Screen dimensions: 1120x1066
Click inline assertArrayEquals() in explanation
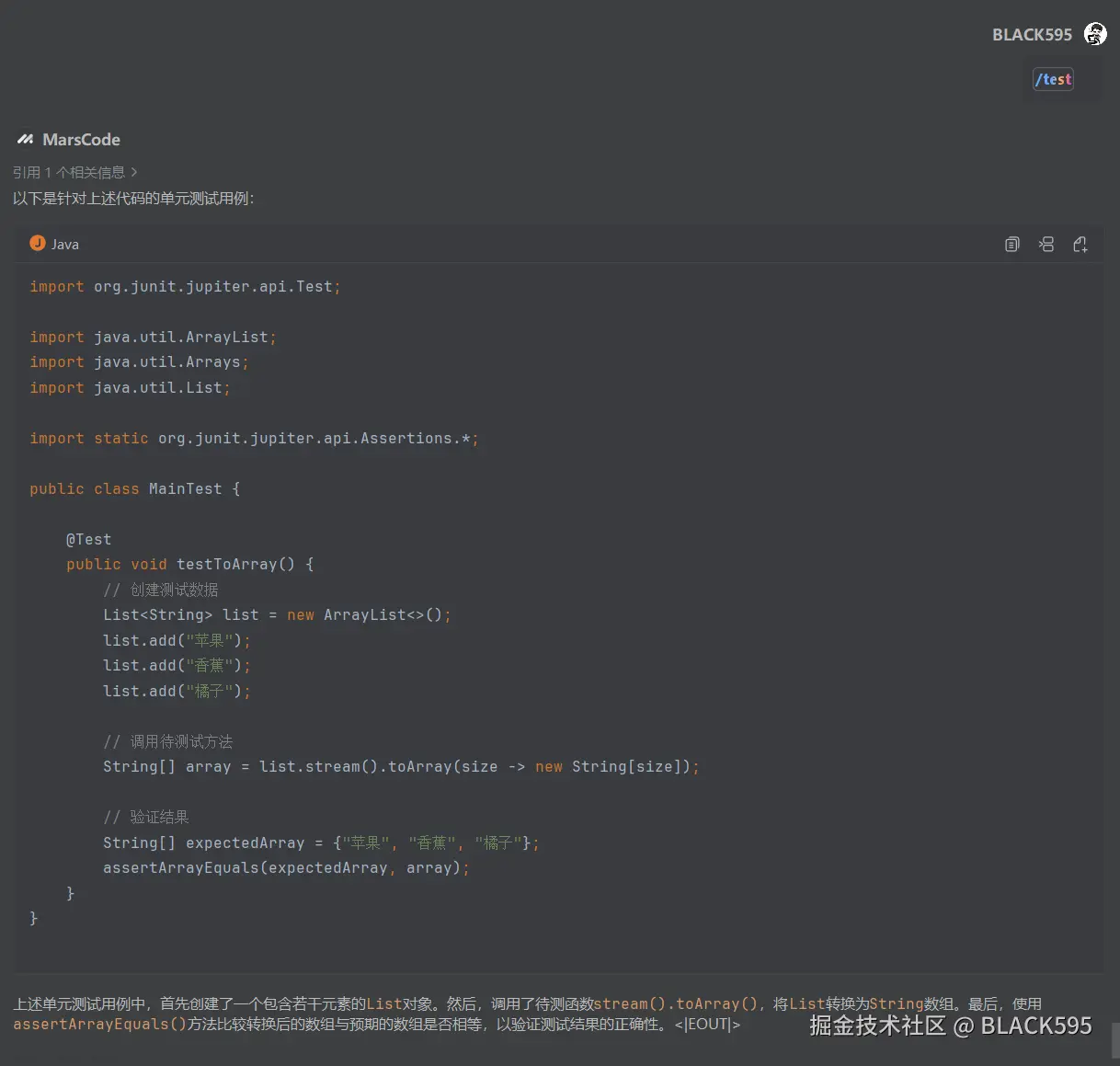[100, 1024]
